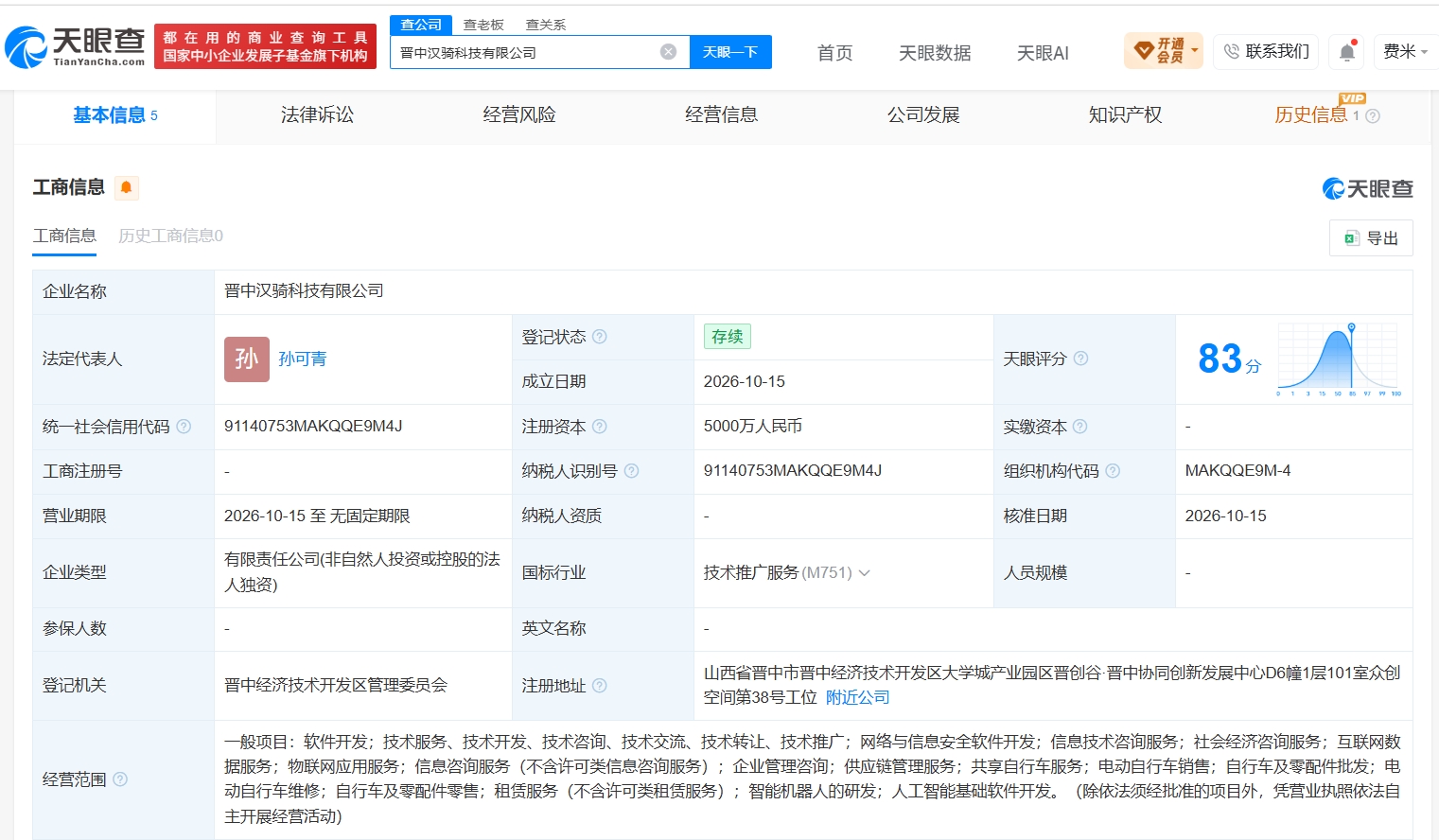Click the phone icon beside 联系我们
This screenshot has width=1439, height=840.
(1231, 51)
